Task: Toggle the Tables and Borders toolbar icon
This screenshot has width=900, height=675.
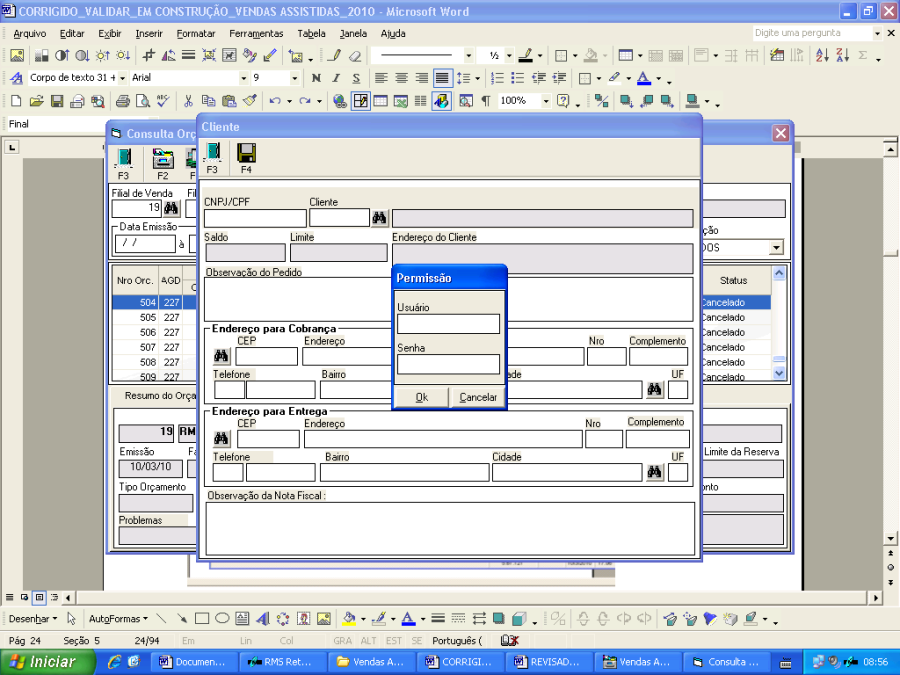Action: pos(360,102)
